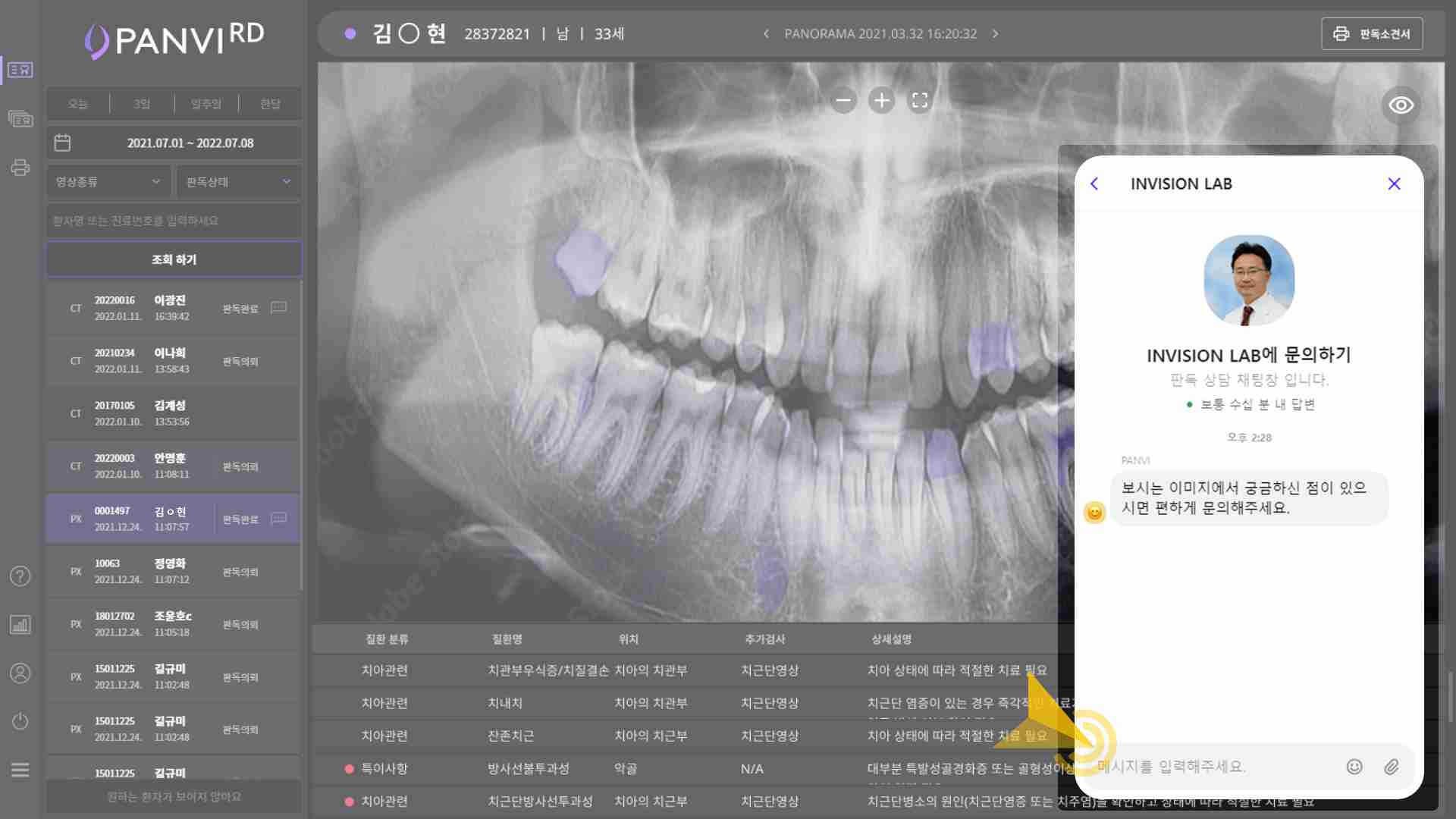Select patient row 조윤호c PX
This screenshot has width=1456, height=819.
(x=174, y=624)
